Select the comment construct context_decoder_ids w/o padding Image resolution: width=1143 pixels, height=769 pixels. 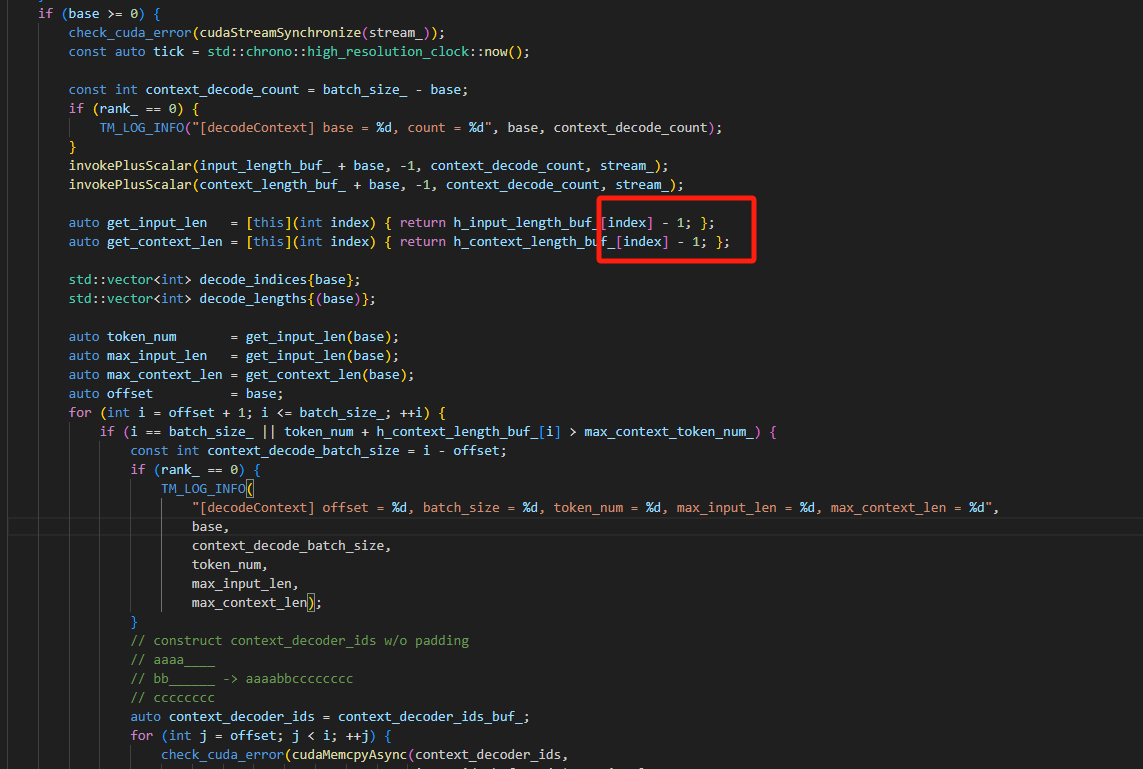click(x=300, y=640)
